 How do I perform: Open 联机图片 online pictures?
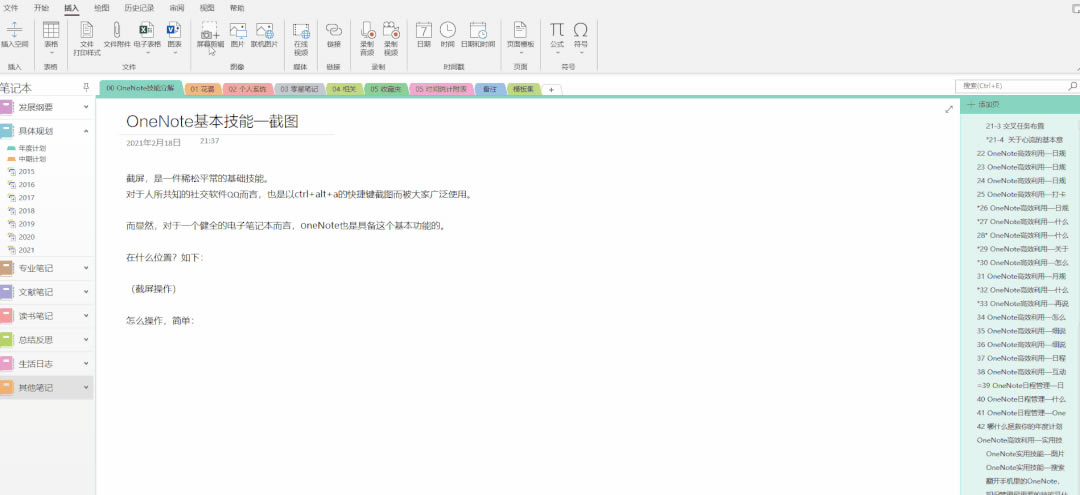(x=264, y=30)
